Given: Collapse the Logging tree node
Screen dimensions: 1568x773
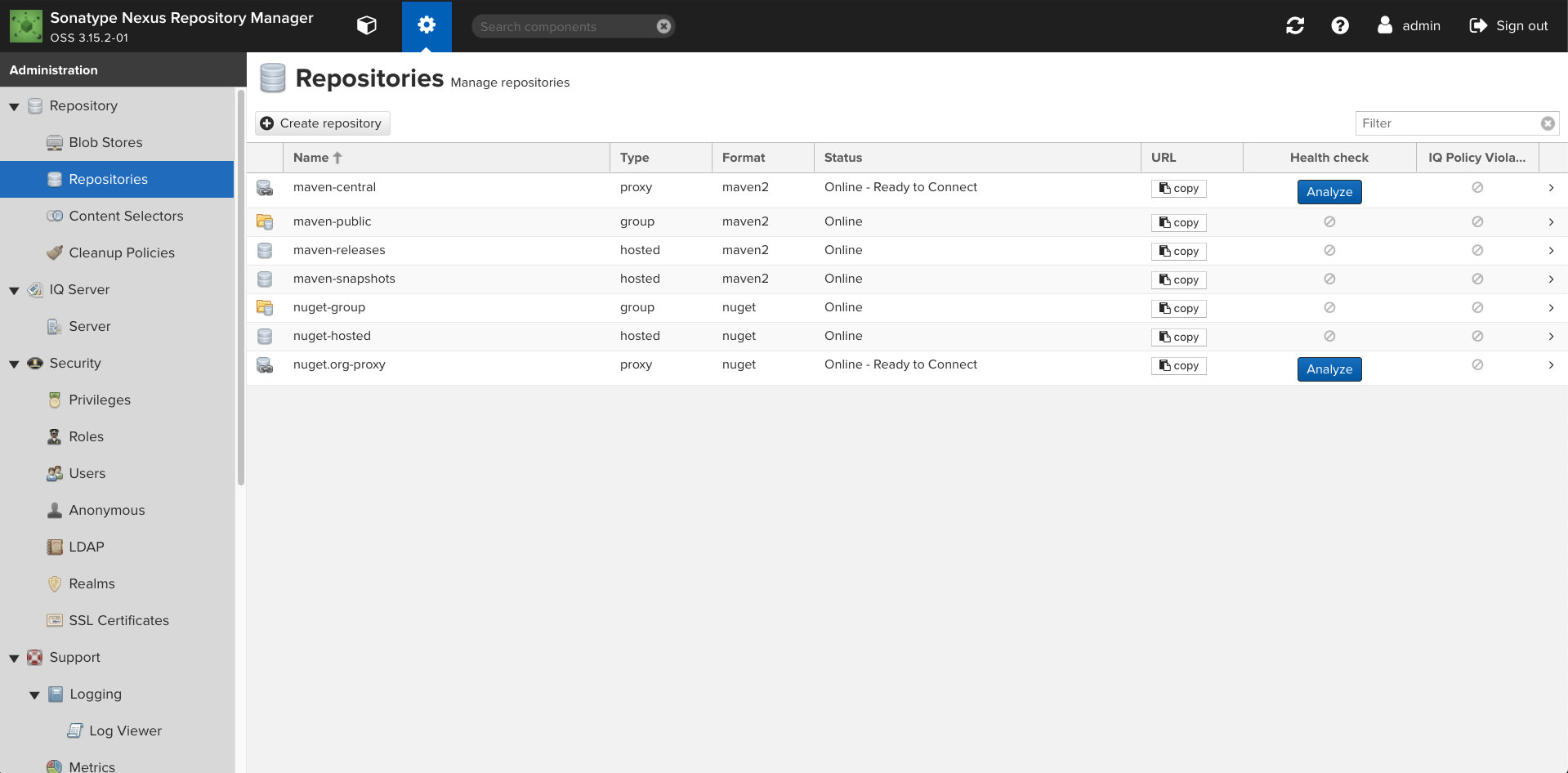Looking at the screenshot, I should 34,695.
